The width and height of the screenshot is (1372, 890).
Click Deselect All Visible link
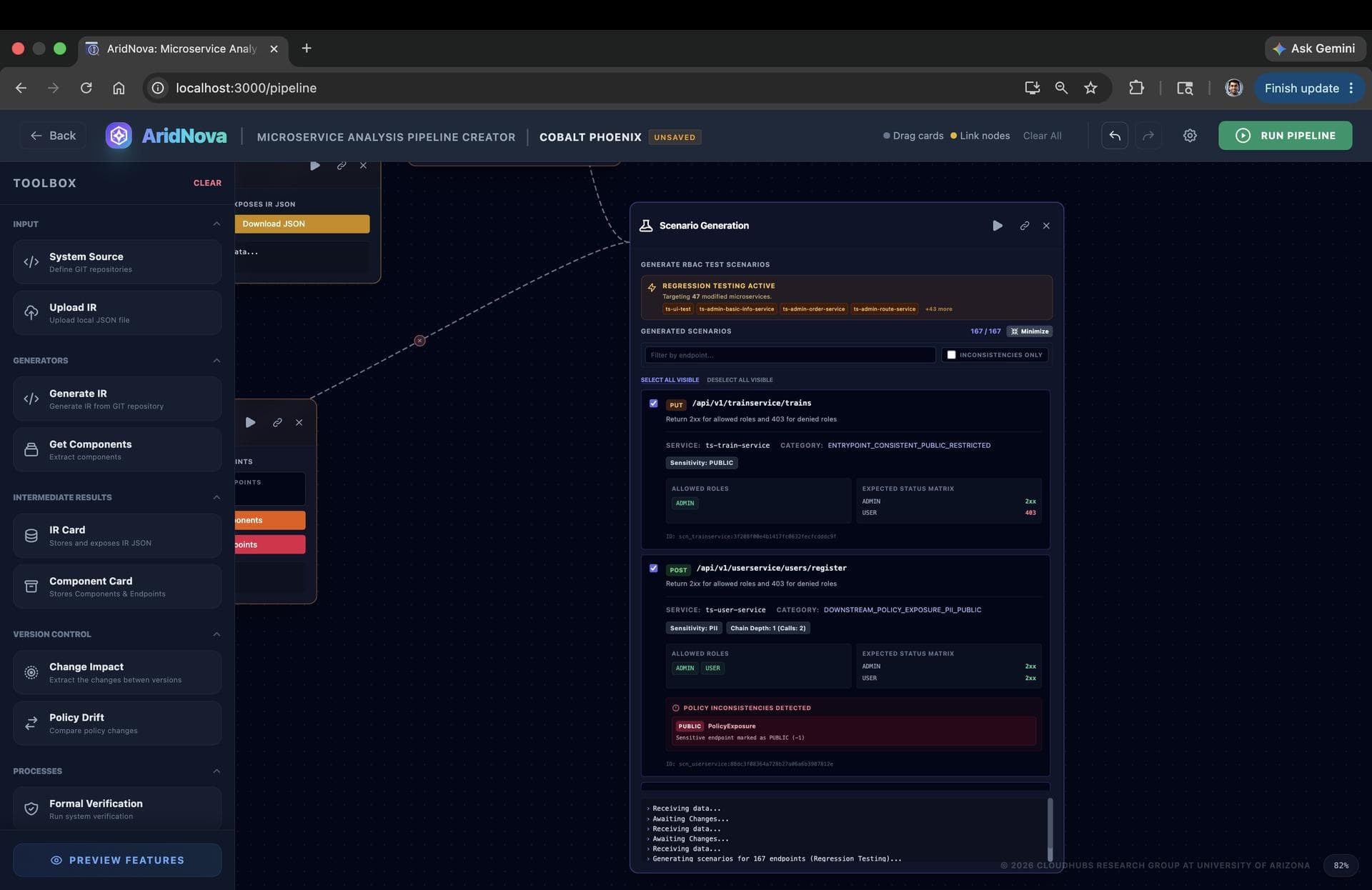(740, 380)
